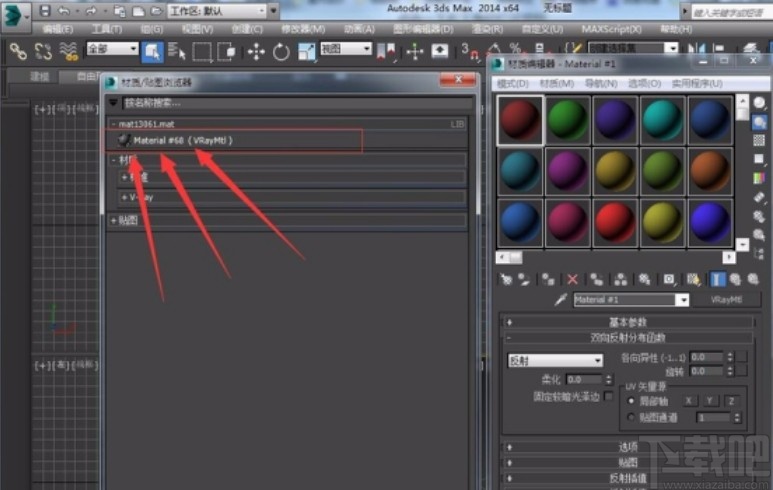The image size is (773, 490).
Task: Open the 模式(D) menu in Material Editor
Action: coord(513,83)
